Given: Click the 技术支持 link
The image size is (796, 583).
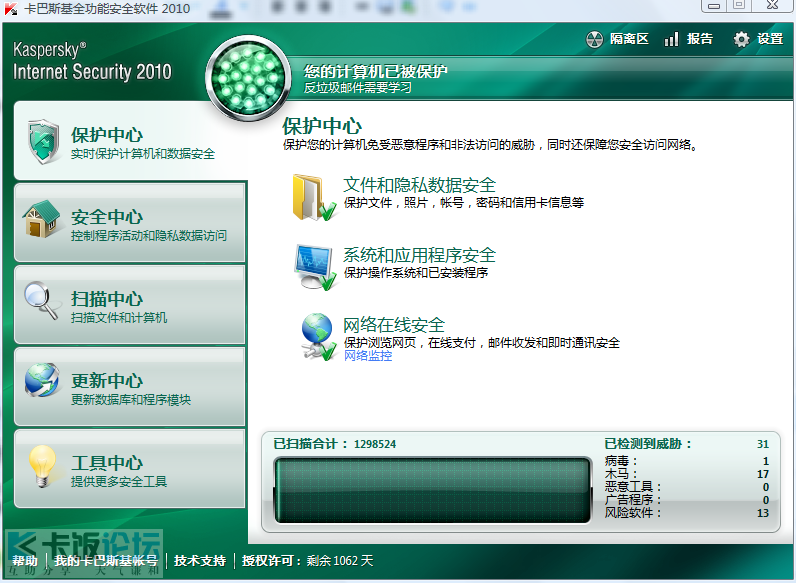Looking at the screenshot, I should pos(200,561).
